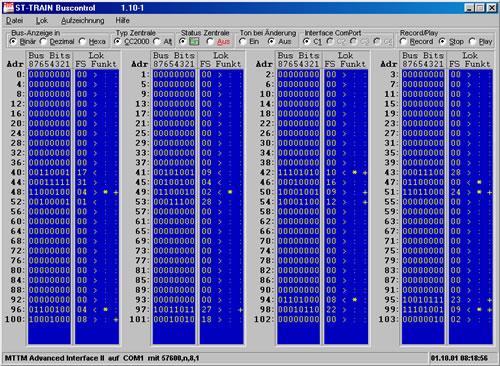Click bus bits 11101001 at address 99
The width and height of the screenshot is (500, 366).
coord(423,310)
